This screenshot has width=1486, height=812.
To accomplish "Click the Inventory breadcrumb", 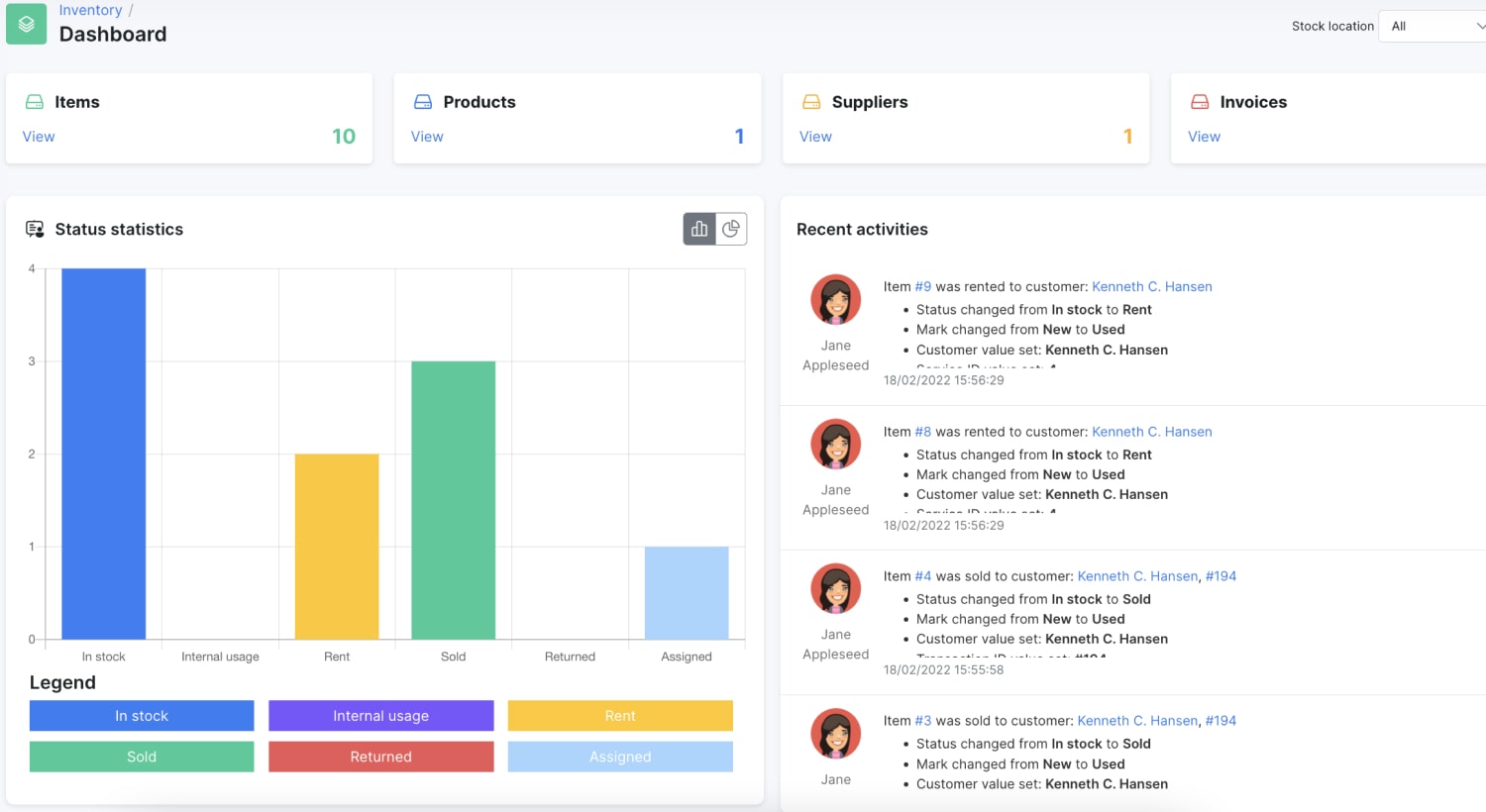I will pos(90,10).
